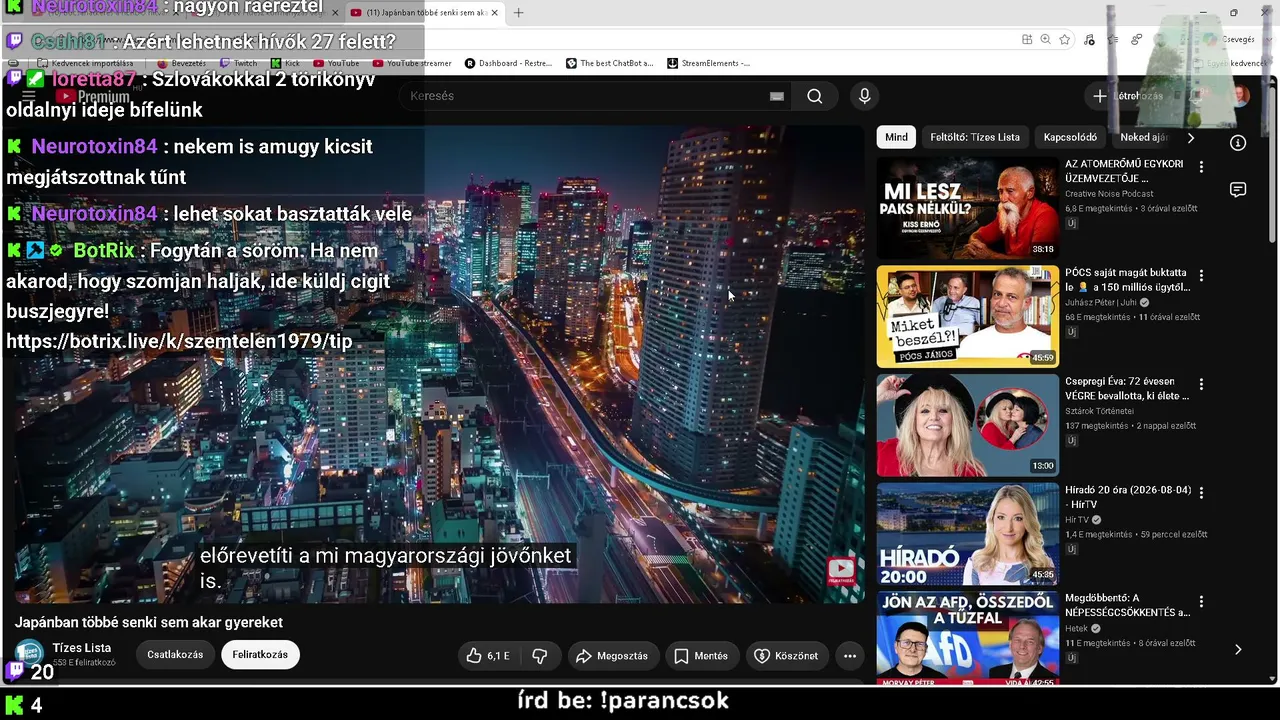Open the video info panel icon
1280x720 pixels.
point(1238,143)
